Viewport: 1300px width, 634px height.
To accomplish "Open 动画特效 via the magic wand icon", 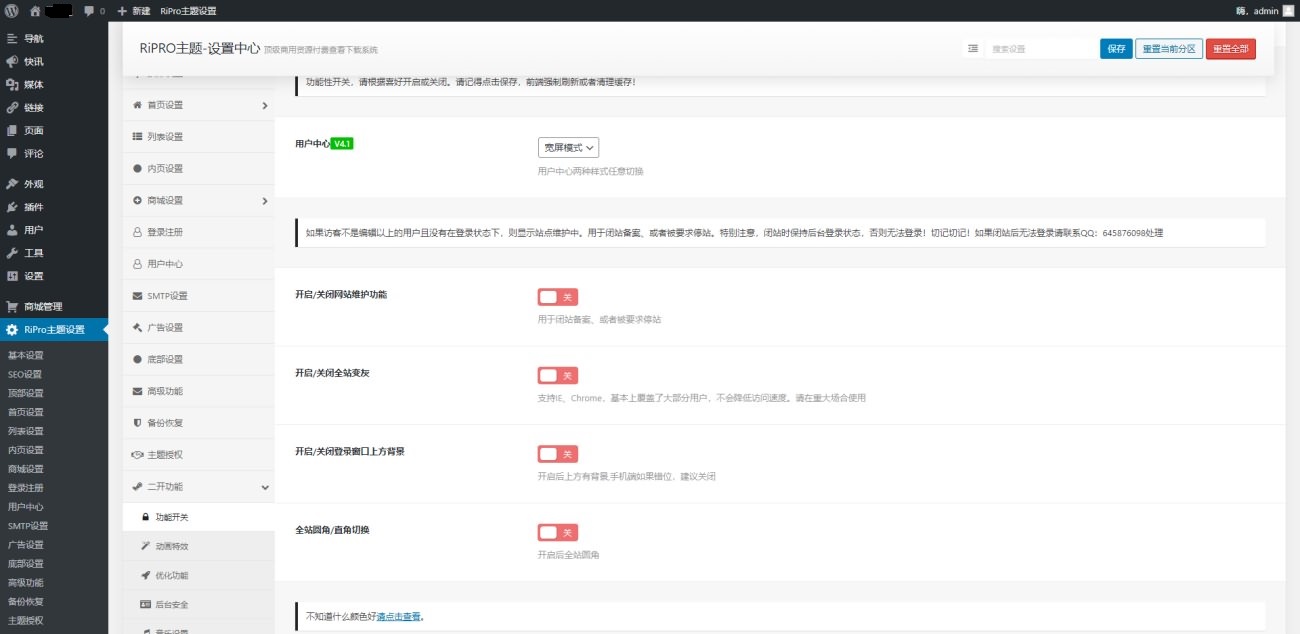I will coord(146,546).
